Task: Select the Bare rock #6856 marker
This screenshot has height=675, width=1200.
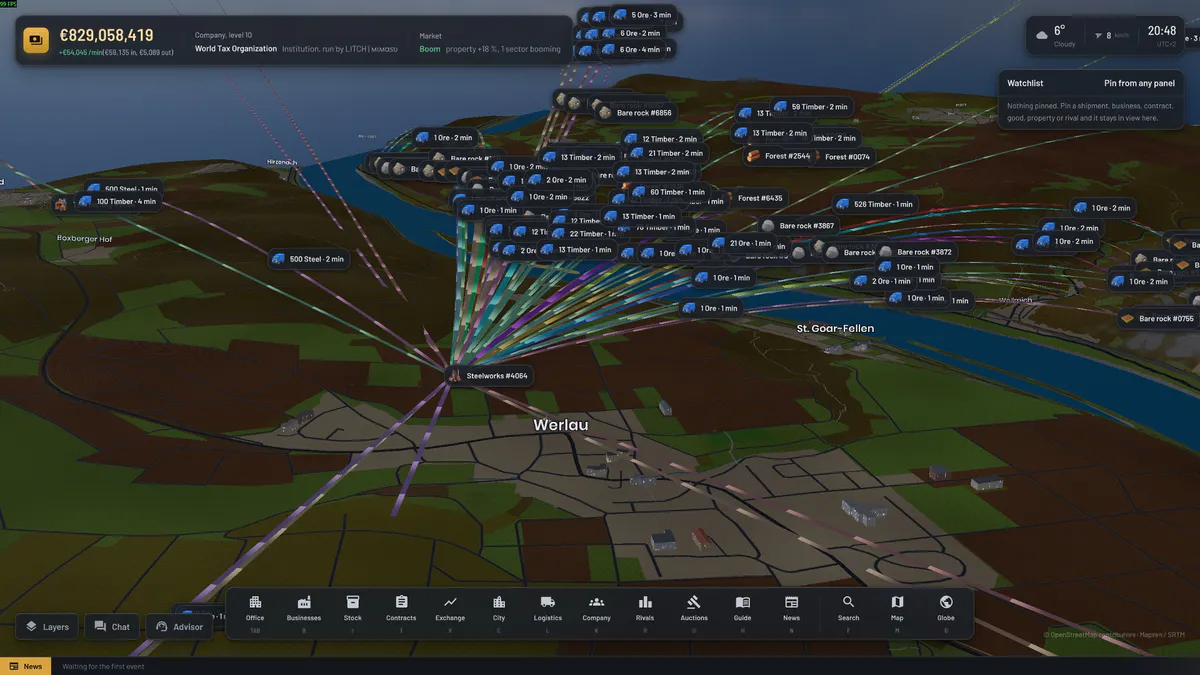Action: (636, 113)
